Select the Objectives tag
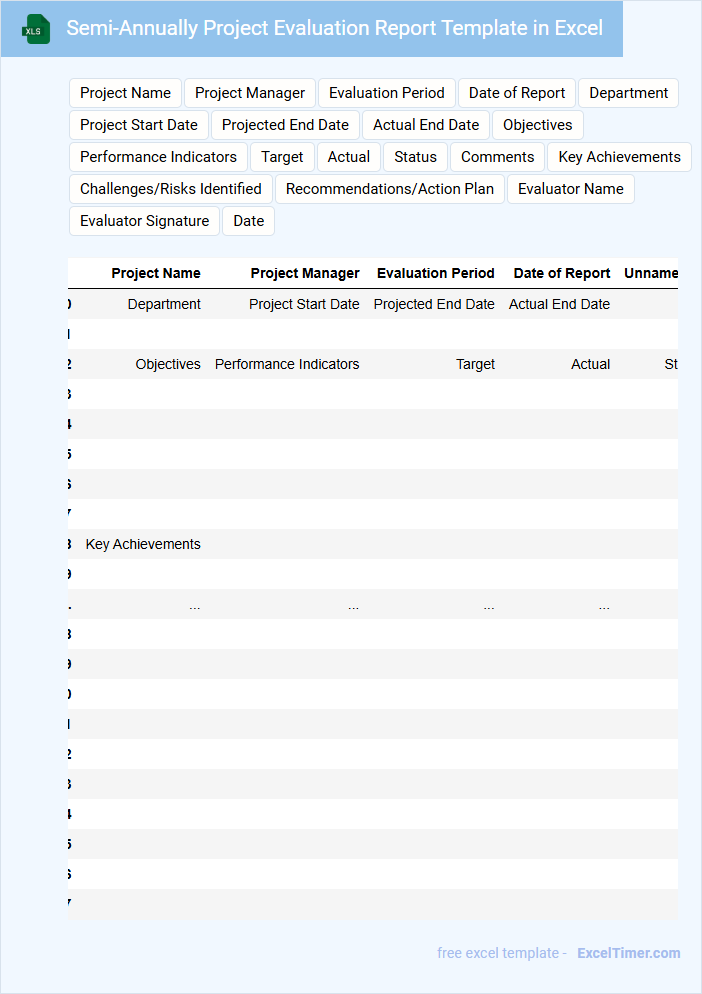Image resolution: width=702 pixels, height=994 pixels. coord(538,125)
